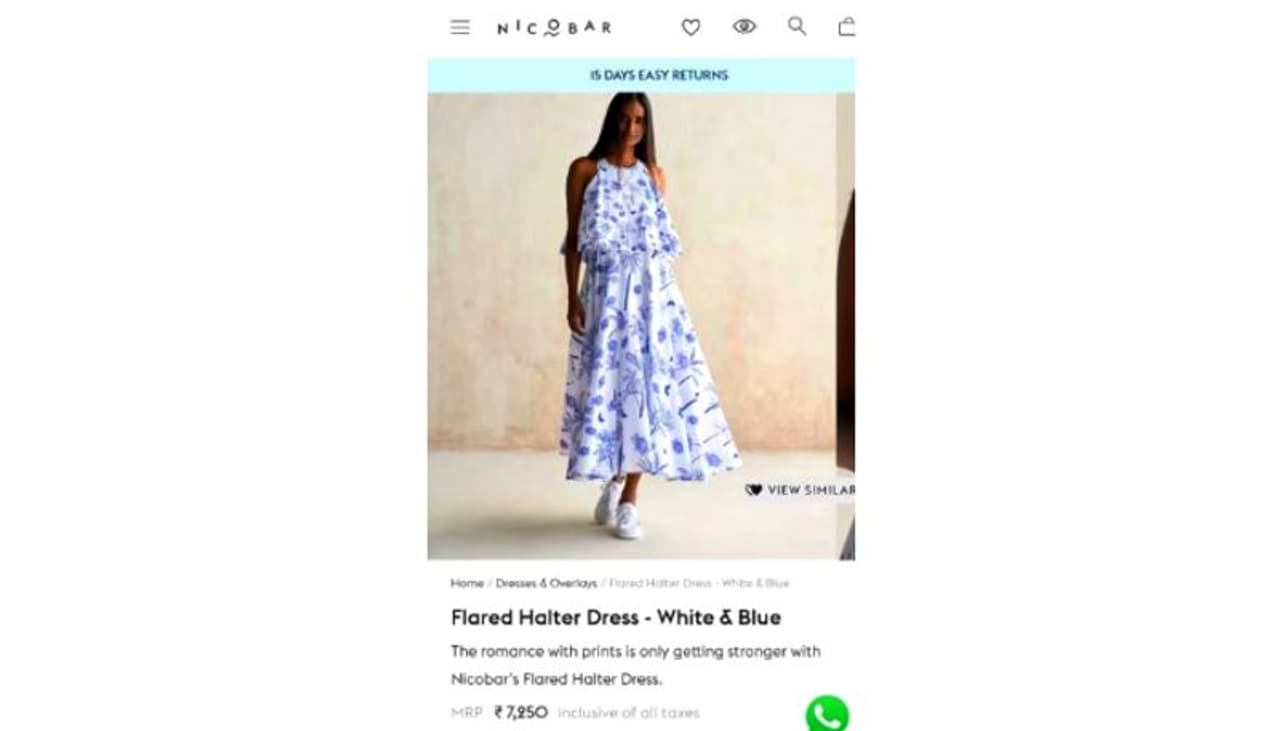Click the ₹7,250 price text
The height and width of the screenshot is (731, 1280).
pyautogui.click(x=521, y=713)
